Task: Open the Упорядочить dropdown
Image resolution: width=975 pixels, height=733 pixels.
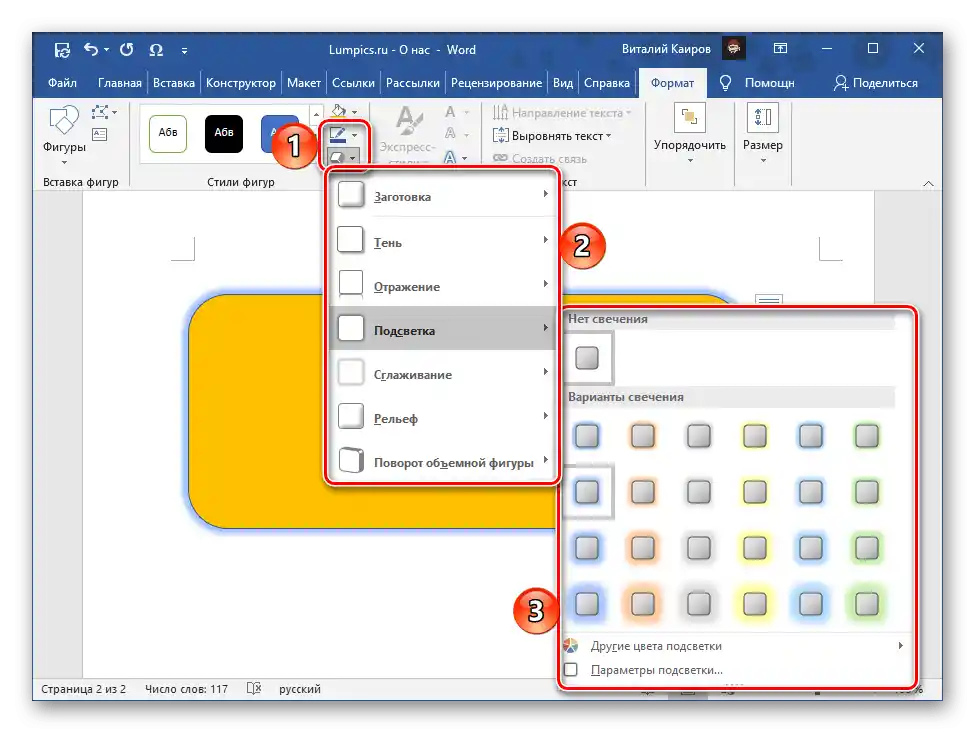Action: [x=690, y=134]
